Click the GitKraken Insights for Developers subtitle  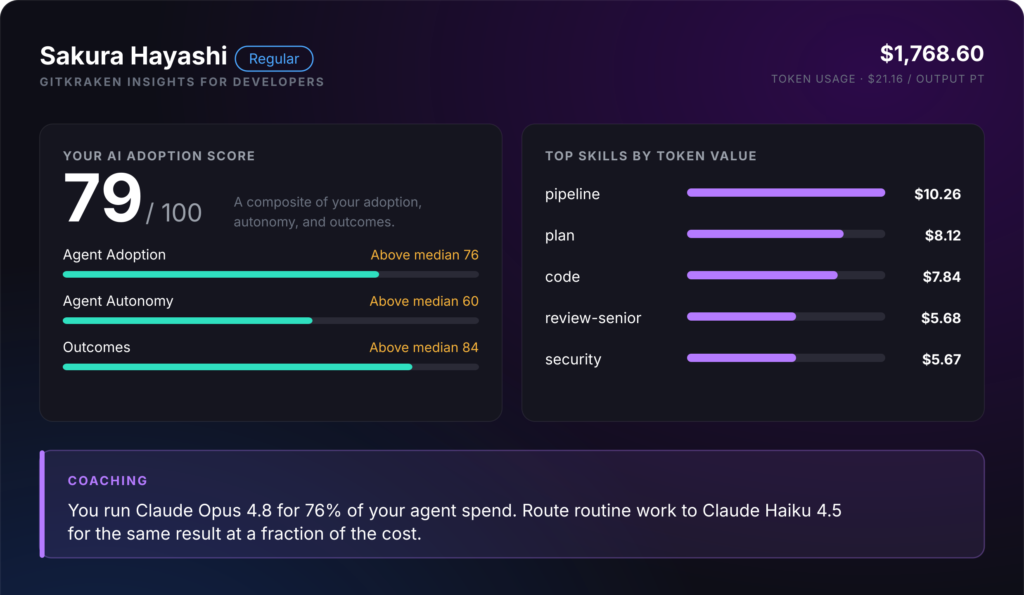(182, 82)
